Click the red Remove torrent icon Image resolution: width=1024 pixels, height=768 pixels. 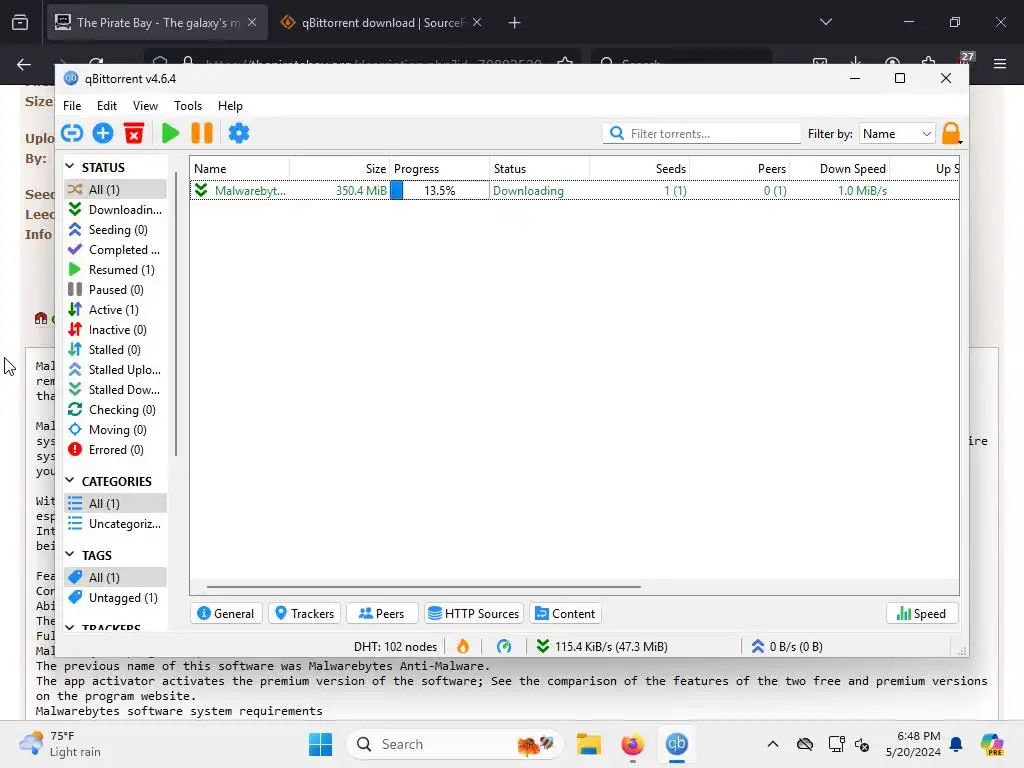click(134, 133)
